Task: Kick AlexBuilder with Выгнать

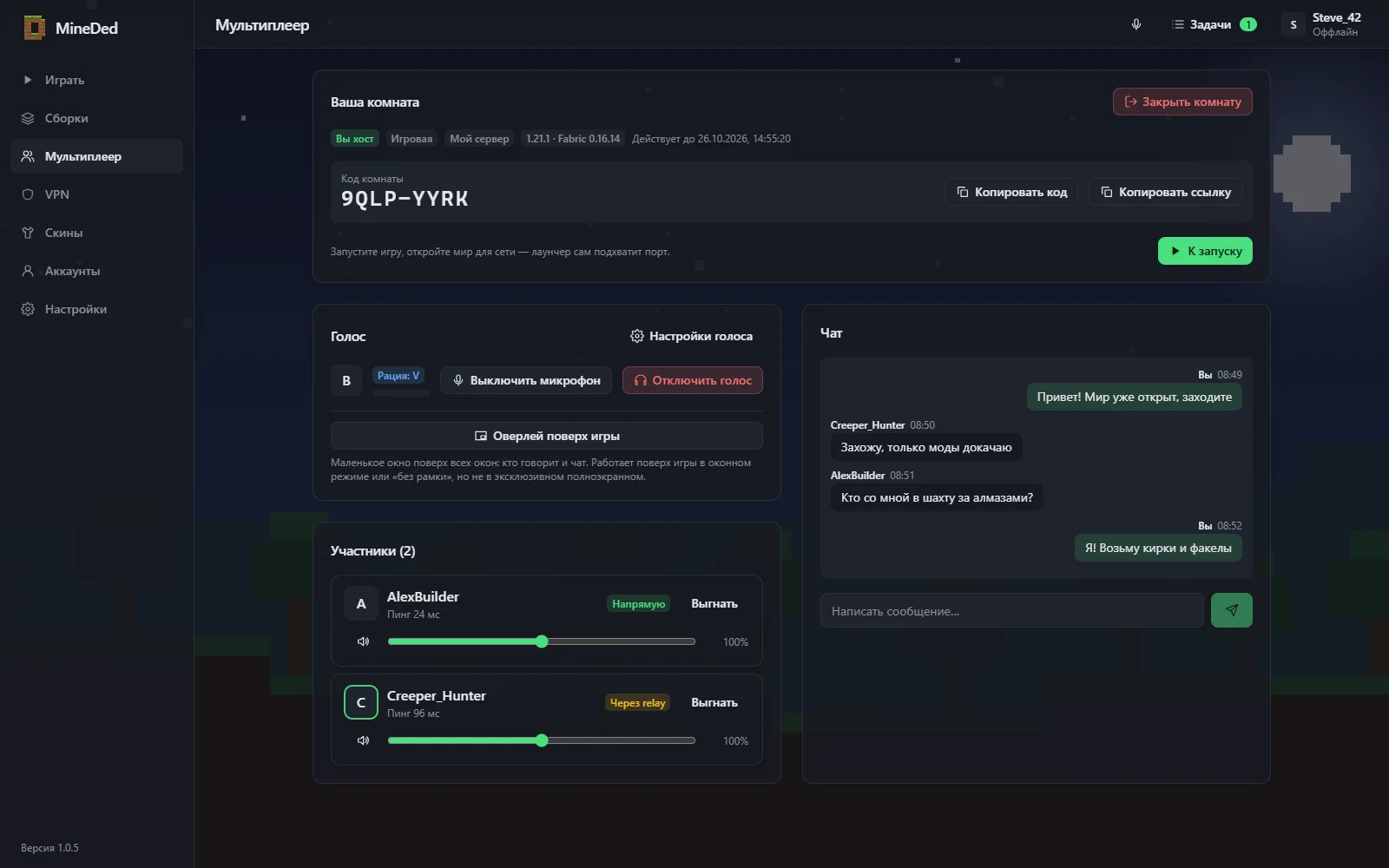Action: point(714,603)
